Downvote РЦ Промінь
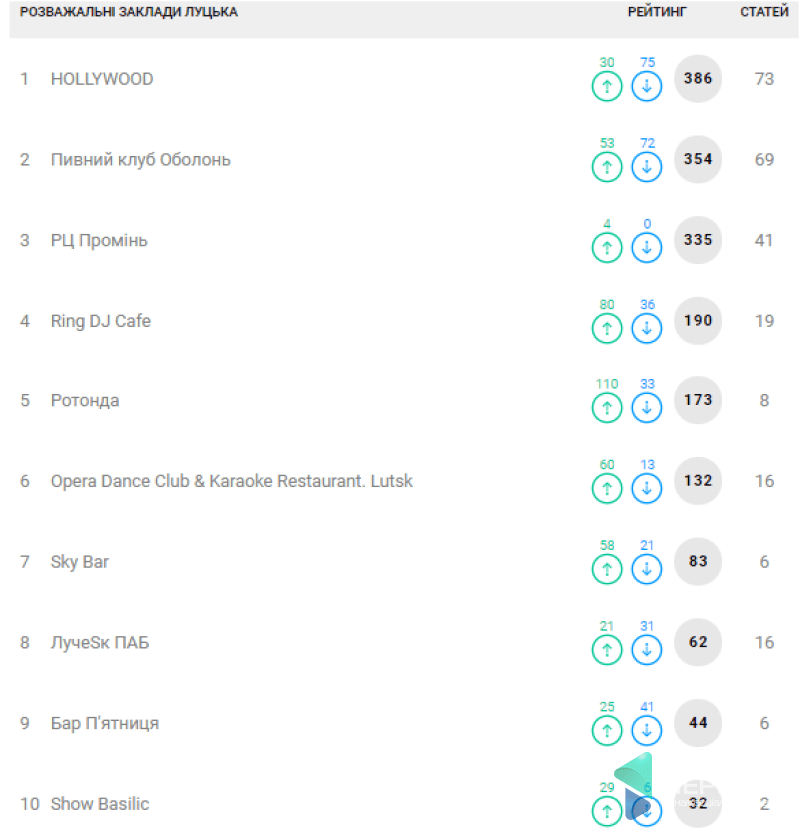The image size is (800, 840). [647, 247]
